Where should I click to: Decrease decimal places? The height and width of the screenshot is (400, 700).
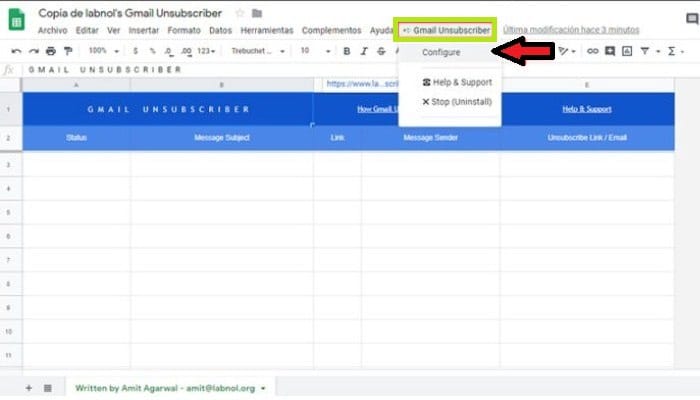(x=169, y=52)
